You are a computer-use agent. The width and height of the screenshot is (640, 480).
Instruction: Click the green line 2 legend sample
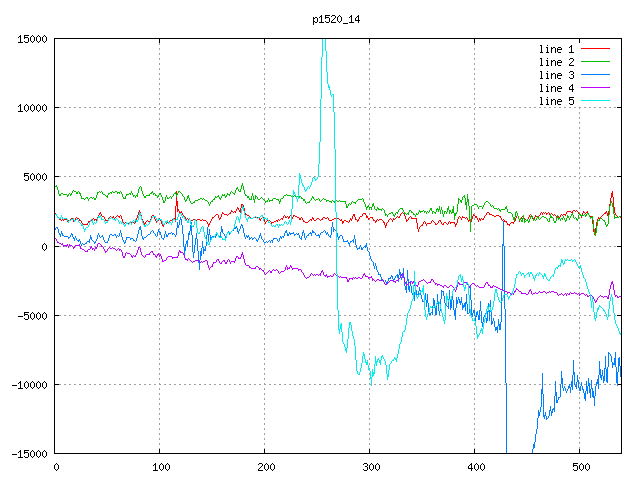click(597, 62)
